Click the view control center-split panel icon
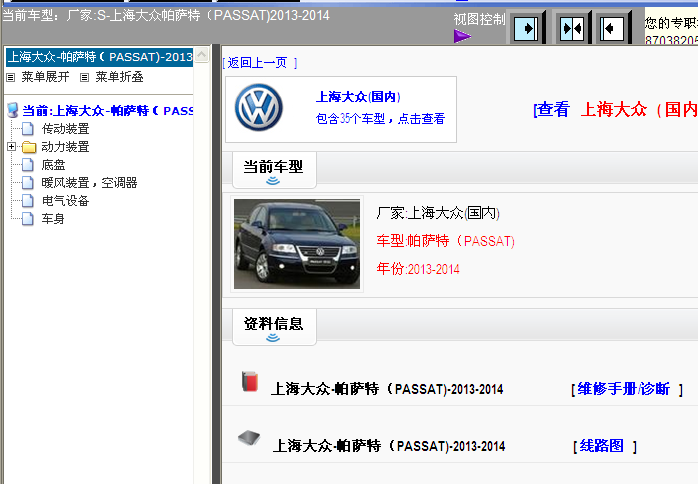The image size is (698, 484). pyautogui.click(x=572, y=28)
